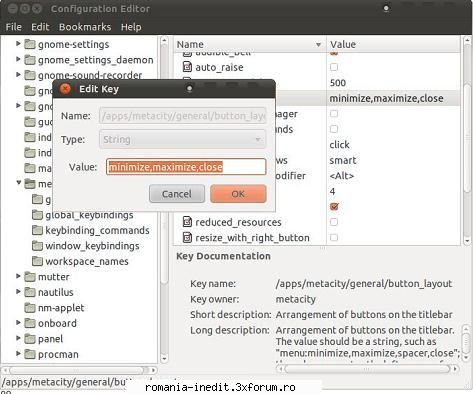
Task: Toggle the auto_raise checkbox
Action: [334, 67]
